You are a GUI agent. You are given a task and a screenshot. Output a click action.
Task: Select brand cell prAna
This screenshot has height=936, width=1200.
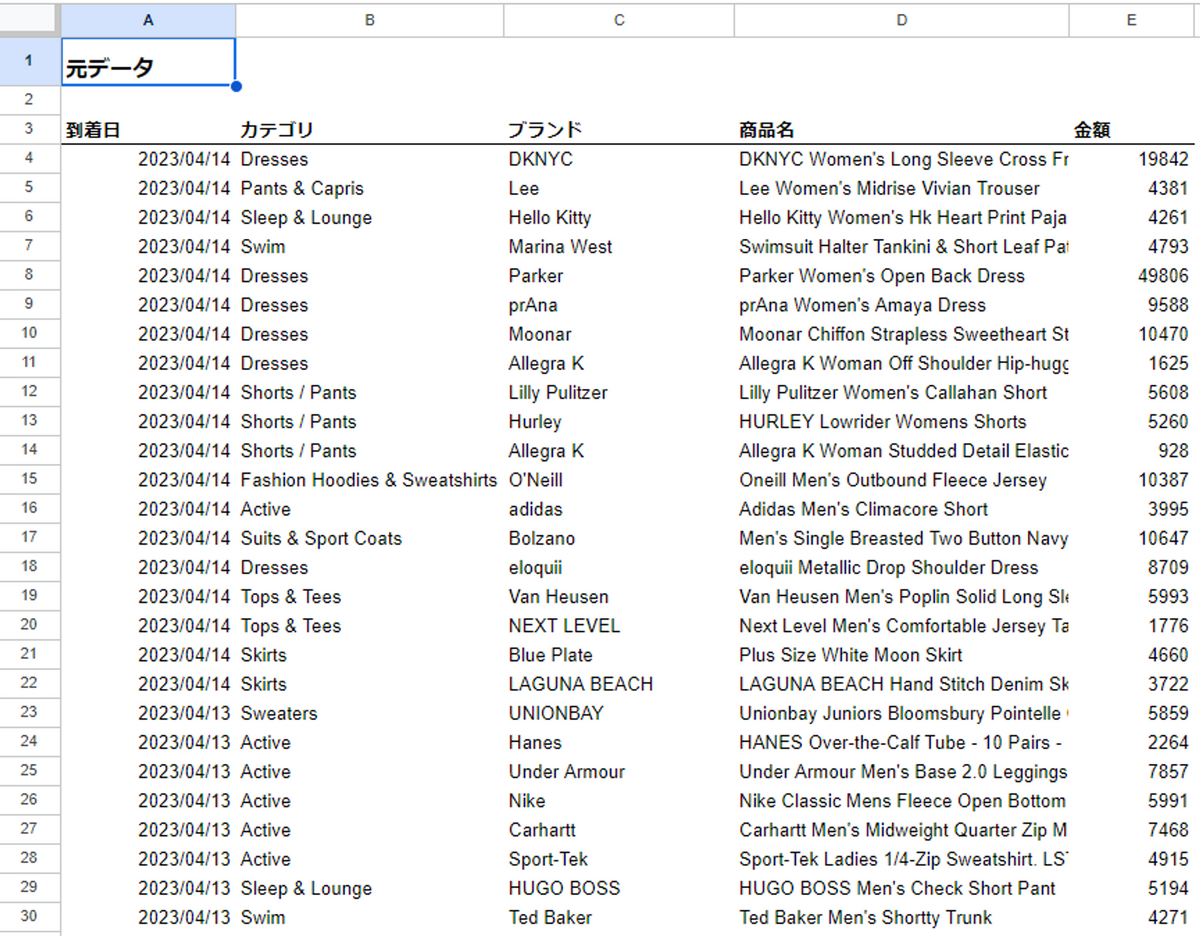click(619, 305)
